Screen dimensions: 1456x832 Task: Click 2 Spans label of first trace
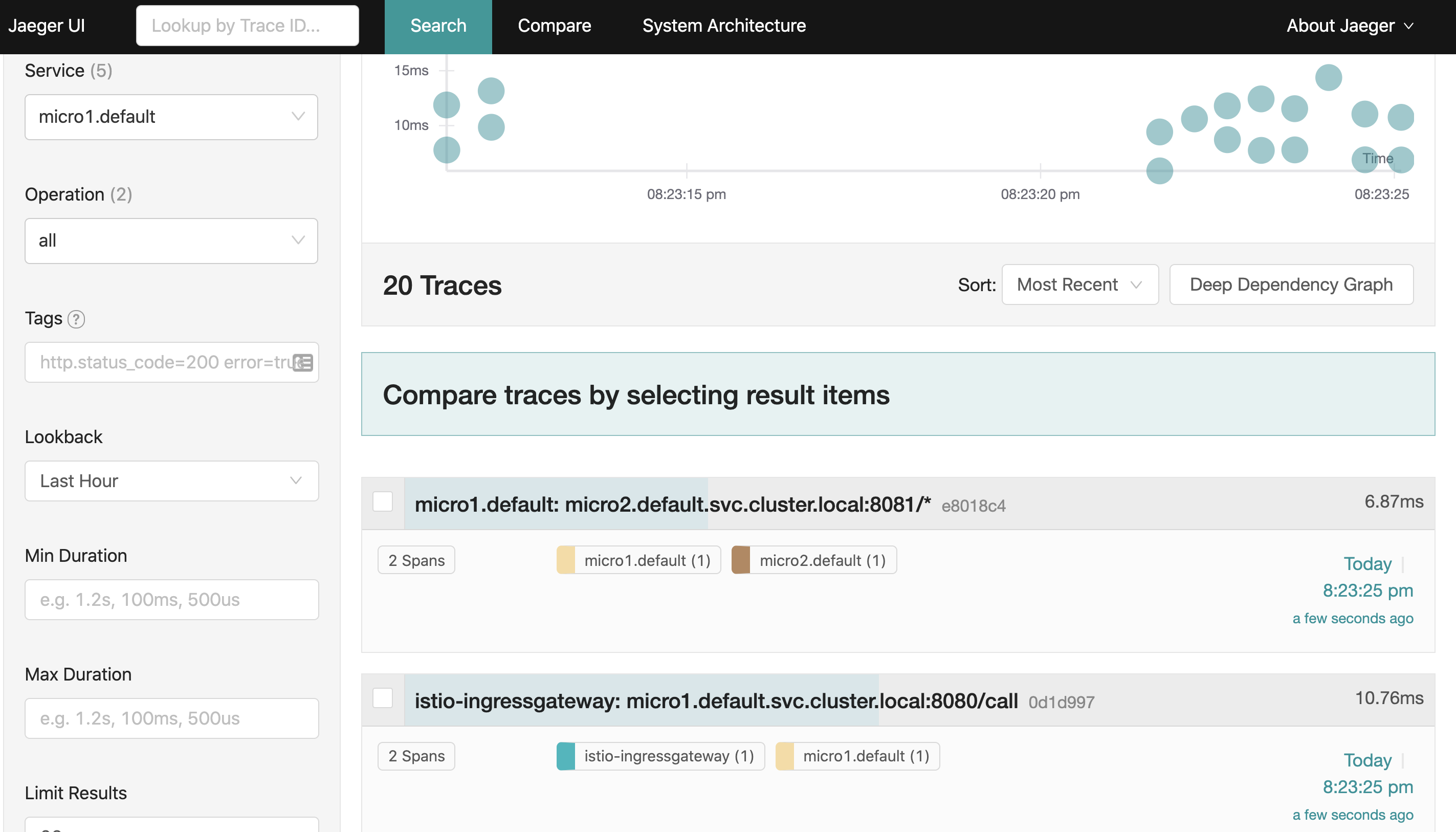pyautogui.click(x=416, y=560)
